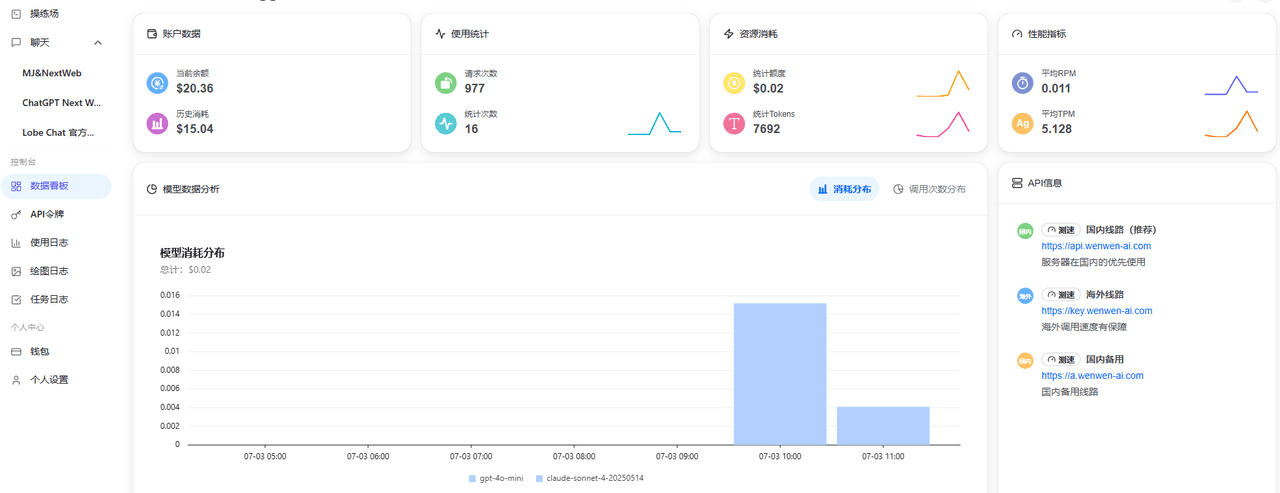Click 测速 button for 国内备用
This screenshot has width=1280, height=493.
coord(1060,359)
